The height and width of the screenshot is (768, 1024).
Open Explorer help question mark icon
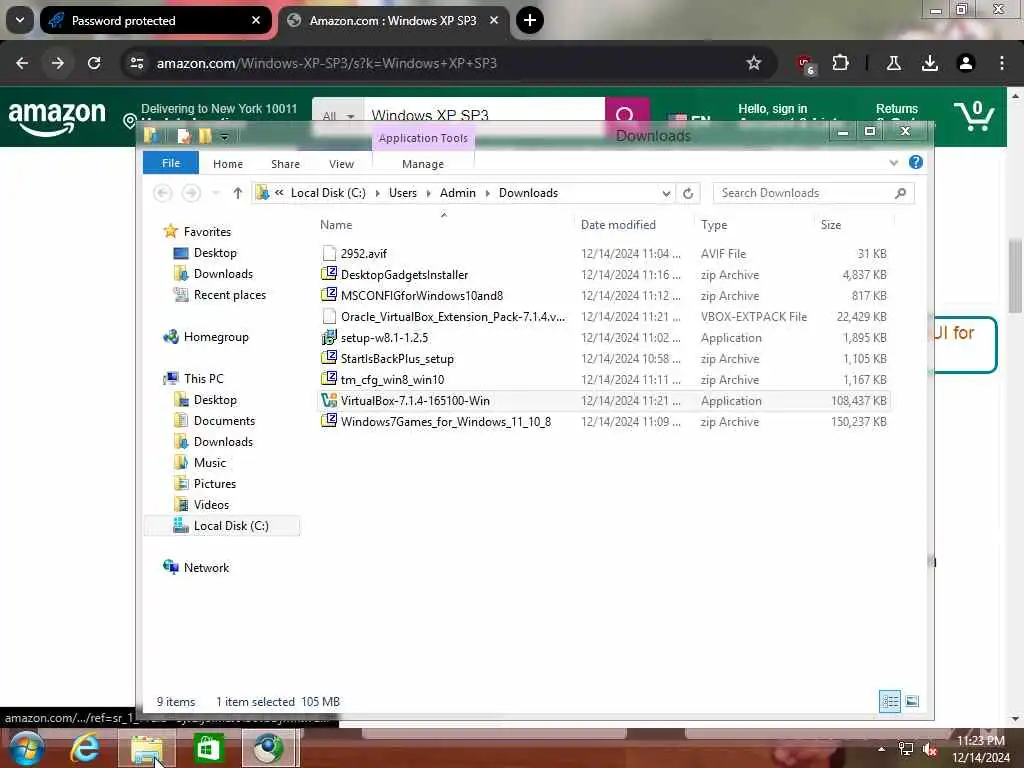tap(916, 162)
